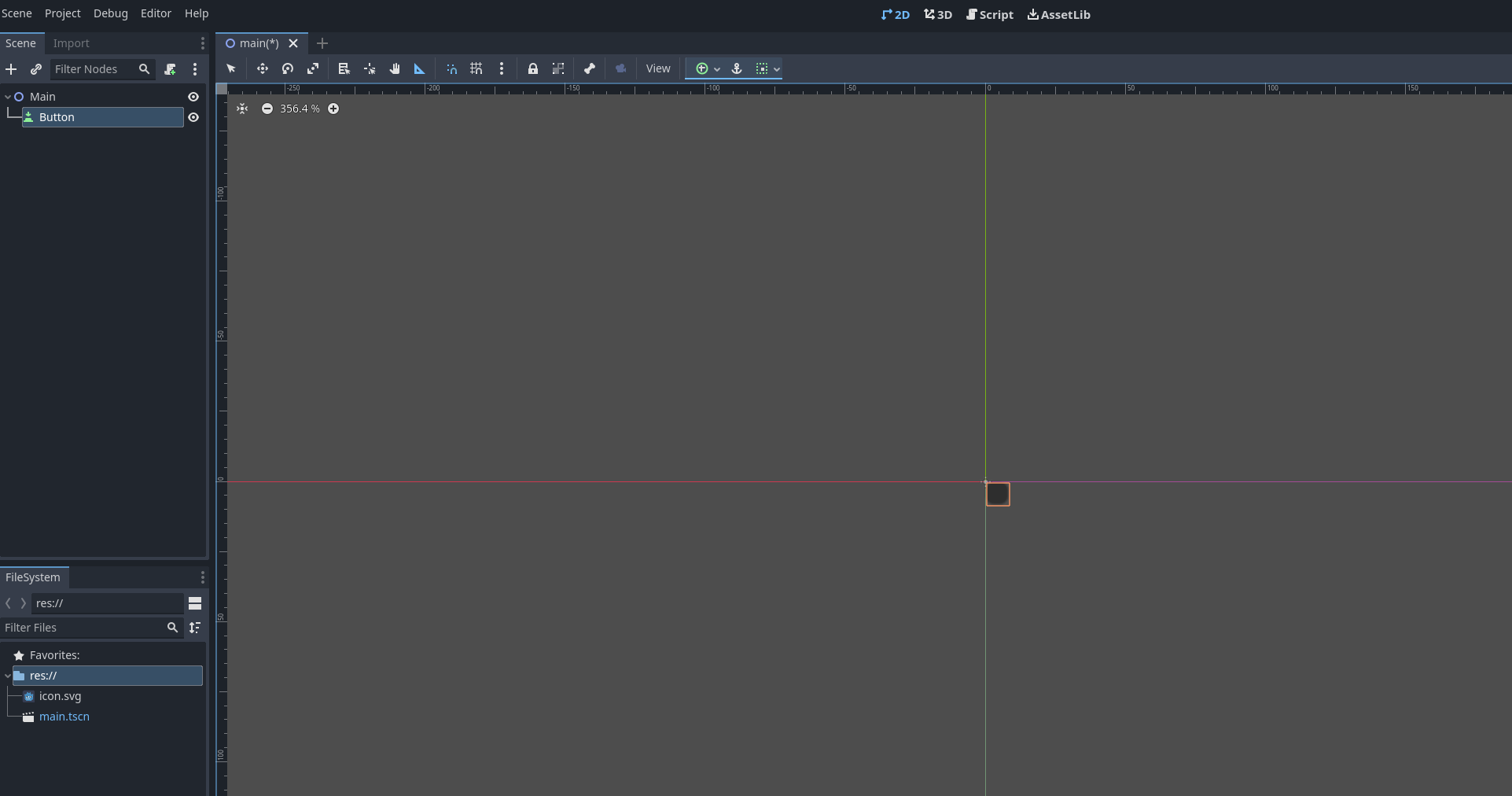Switch to the Import tab
This screenshot has height=796, width=1512.
(x=72, y=43)
